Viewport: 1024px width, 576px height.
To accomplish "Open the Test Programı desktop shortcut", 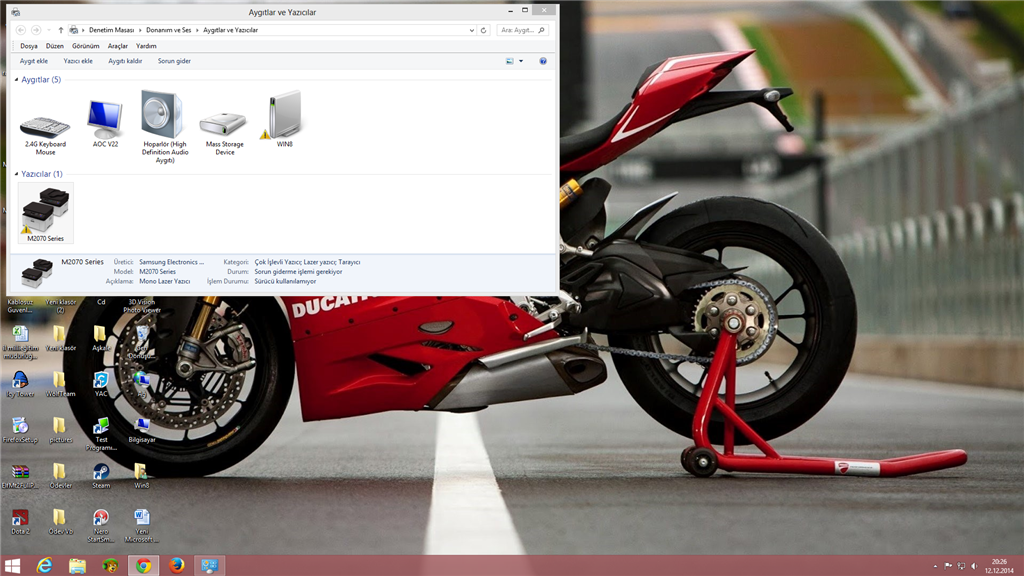I will pyautogui.click(x=101, y=434).
